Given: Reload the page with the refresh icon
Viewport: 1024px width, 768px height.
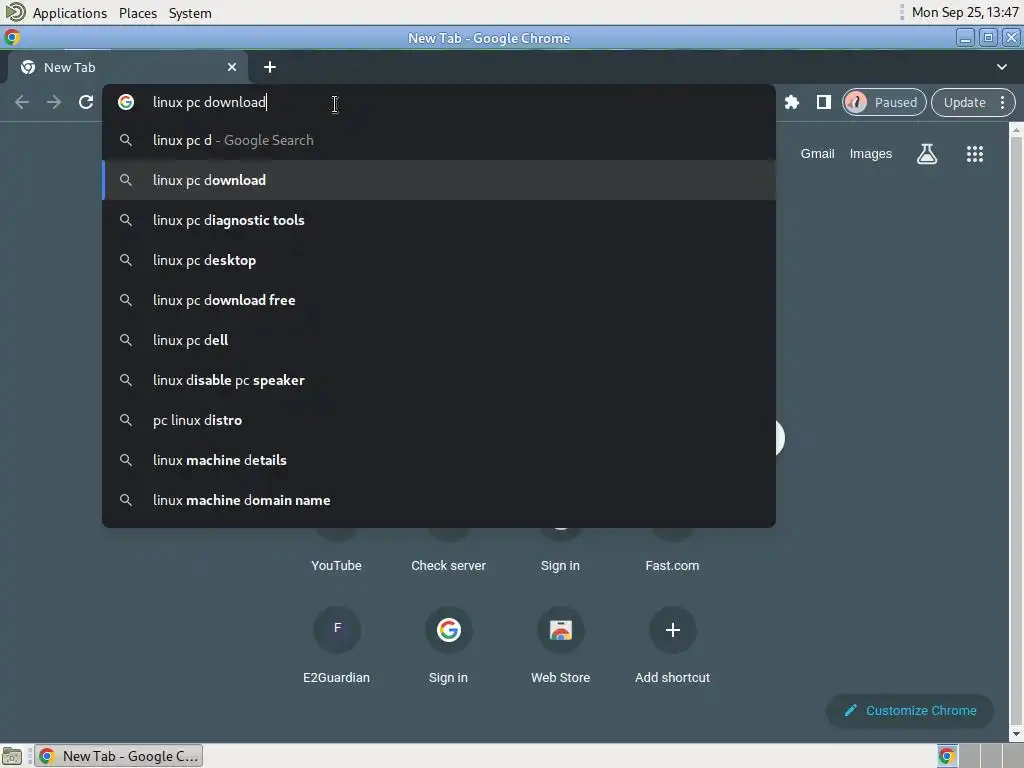Looking at the screenshot, I should pos(86,103).
